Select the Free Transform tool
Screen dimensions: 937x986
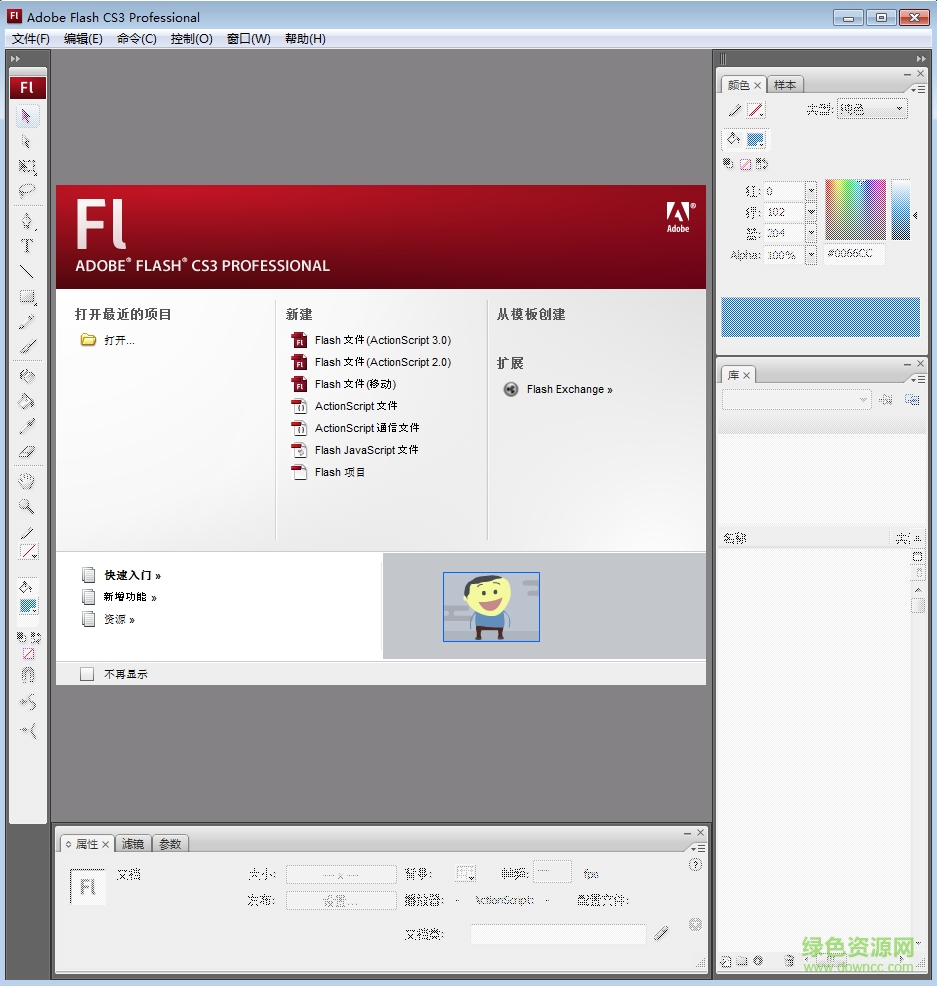tap(27, 165)
